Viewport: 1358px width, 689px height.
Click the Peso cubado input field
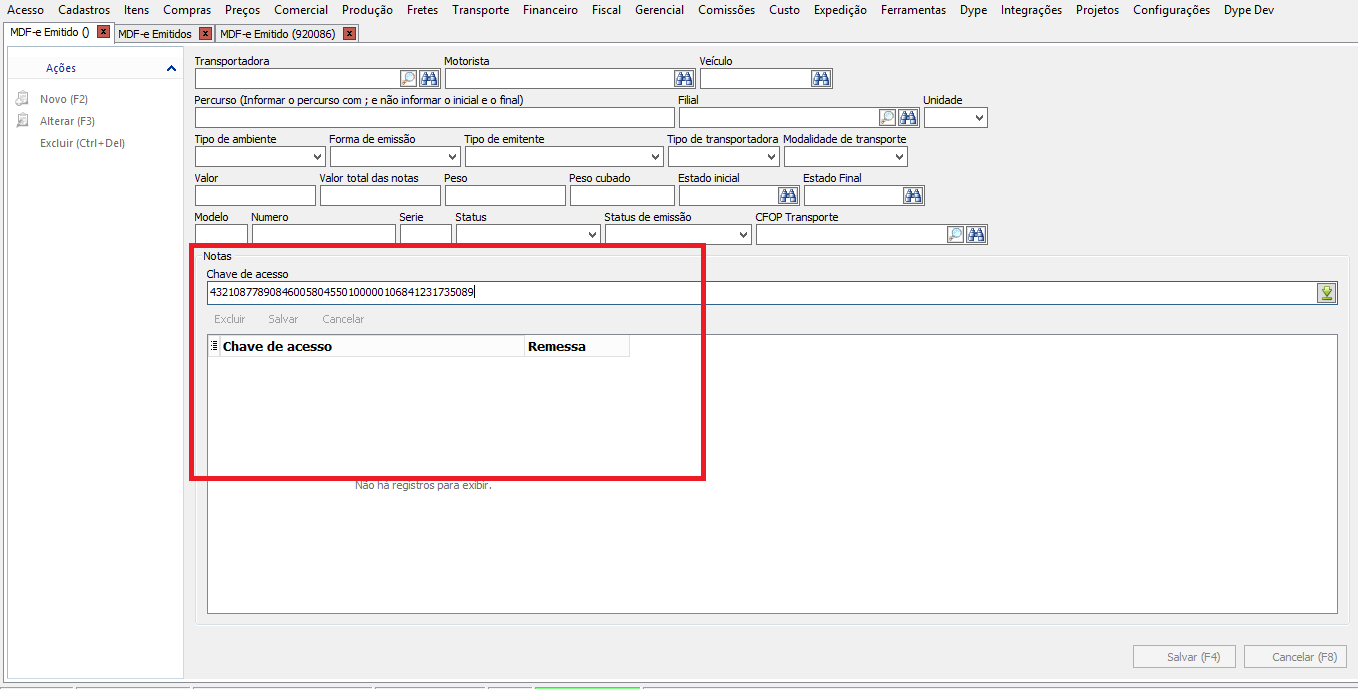[x=622, y=195]
